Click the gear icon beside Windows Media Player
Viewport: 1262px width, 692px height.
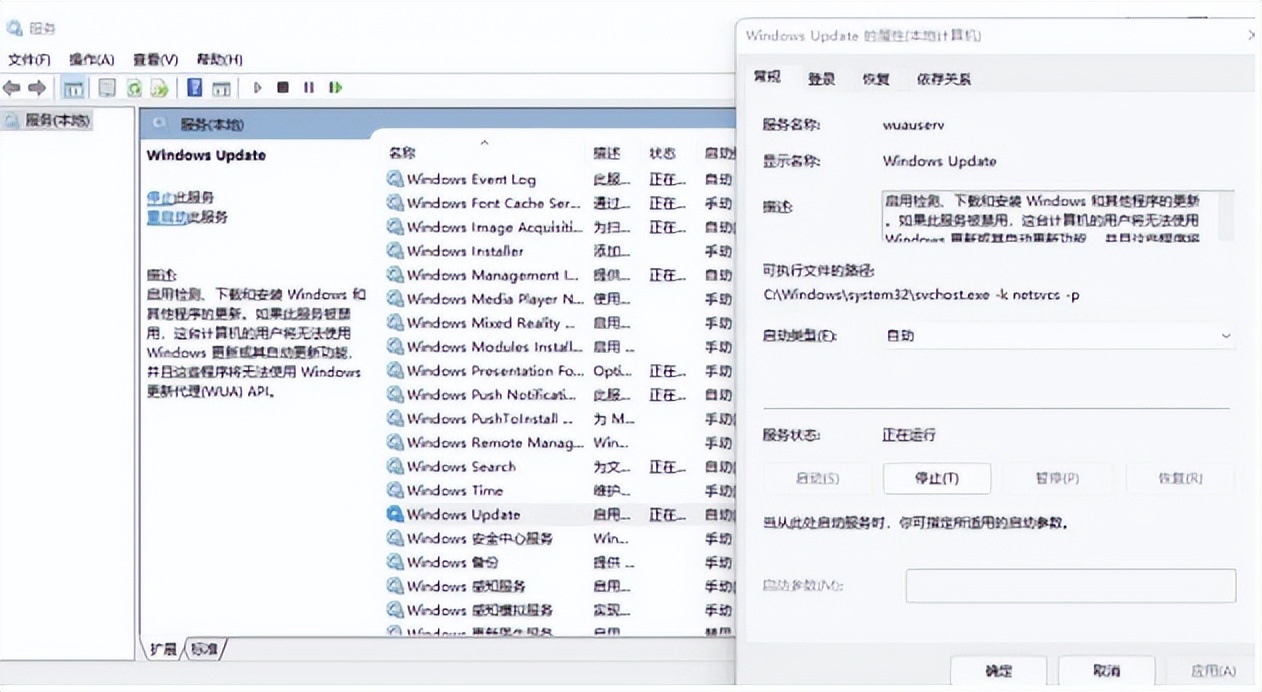[x=395, y=299]
